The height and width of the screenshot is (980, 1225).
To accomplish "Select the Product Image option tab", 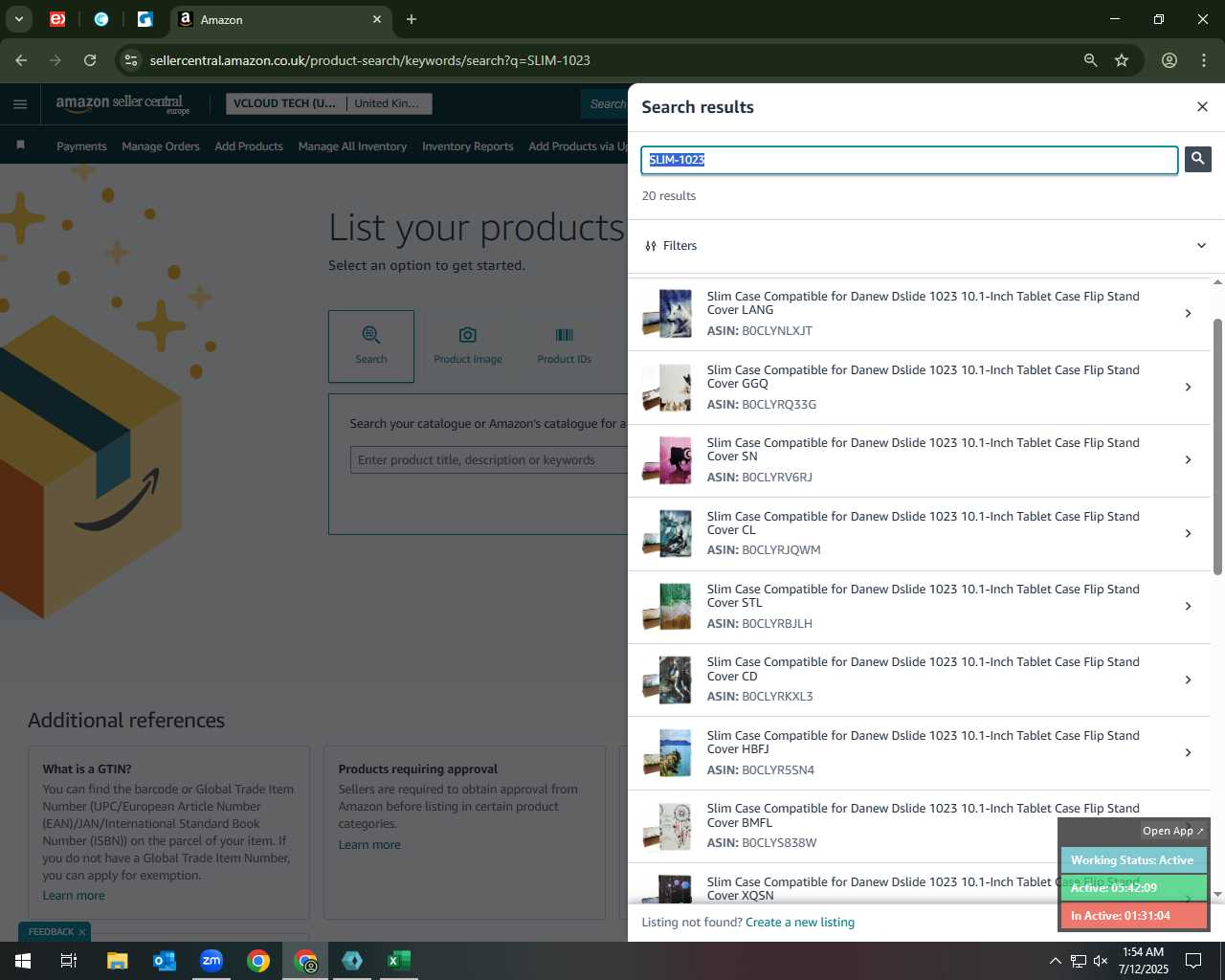I will pos(468,346).
